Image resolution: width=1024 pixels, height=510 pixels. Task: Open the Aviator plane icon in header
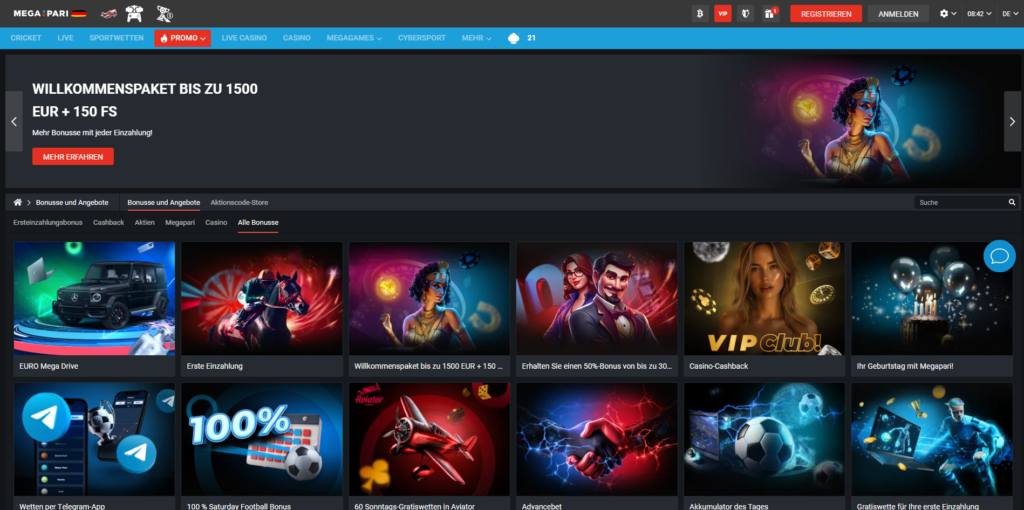click(x=109, y=13)
